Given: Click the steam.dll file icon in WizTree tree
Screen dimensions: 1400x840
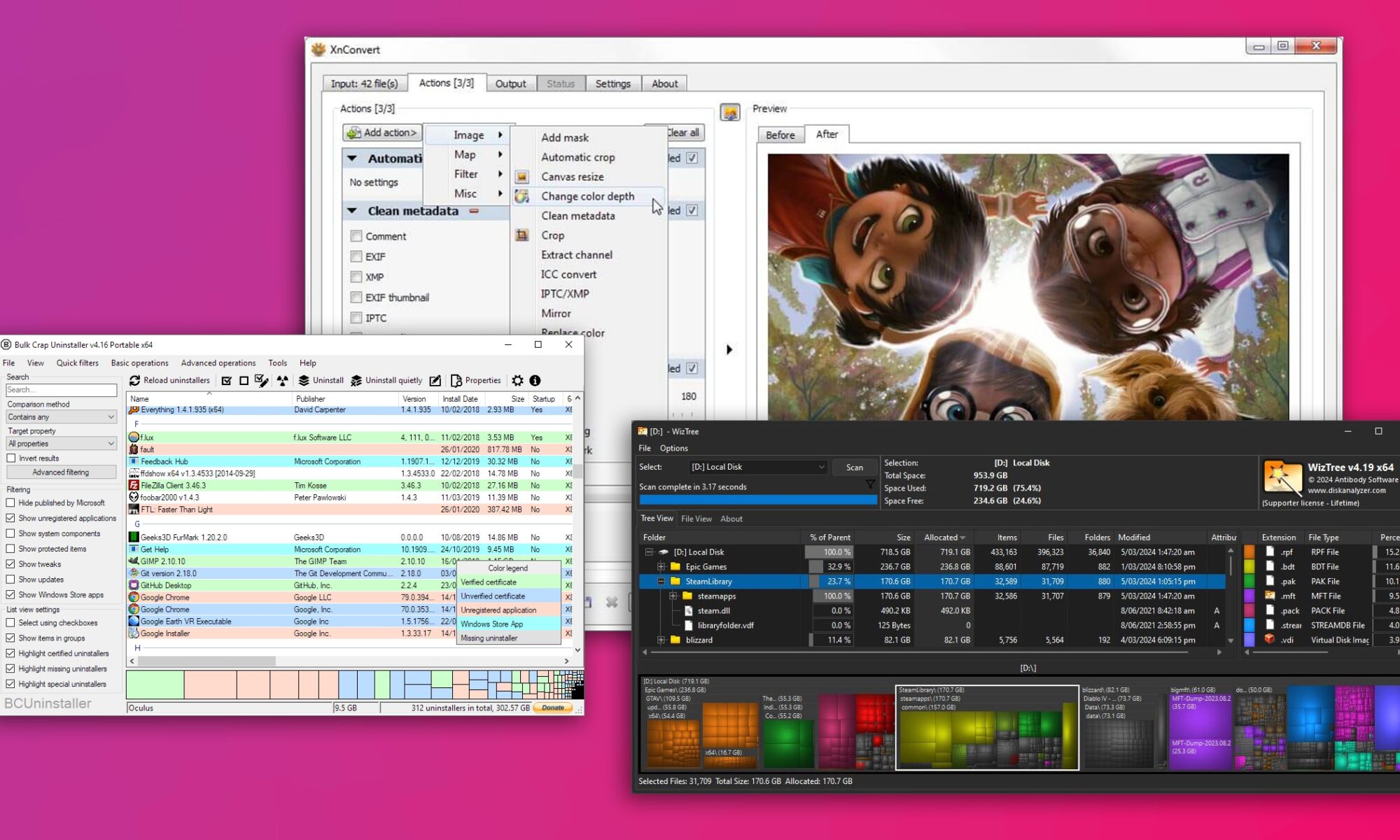Looking at the screenshot, I should pos(689,610).
